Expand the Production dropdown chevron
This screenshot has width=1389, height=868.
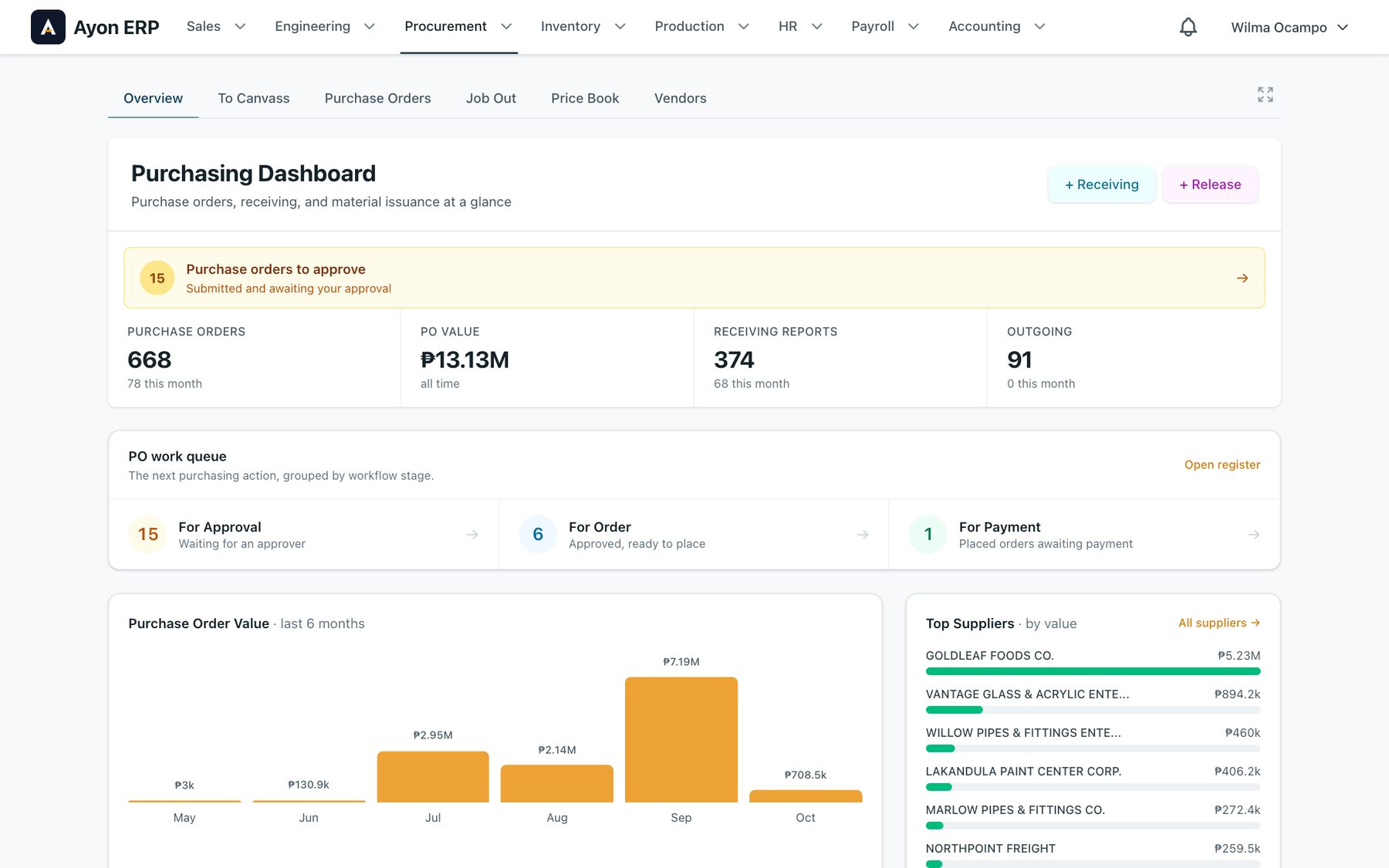click(744, 27)
